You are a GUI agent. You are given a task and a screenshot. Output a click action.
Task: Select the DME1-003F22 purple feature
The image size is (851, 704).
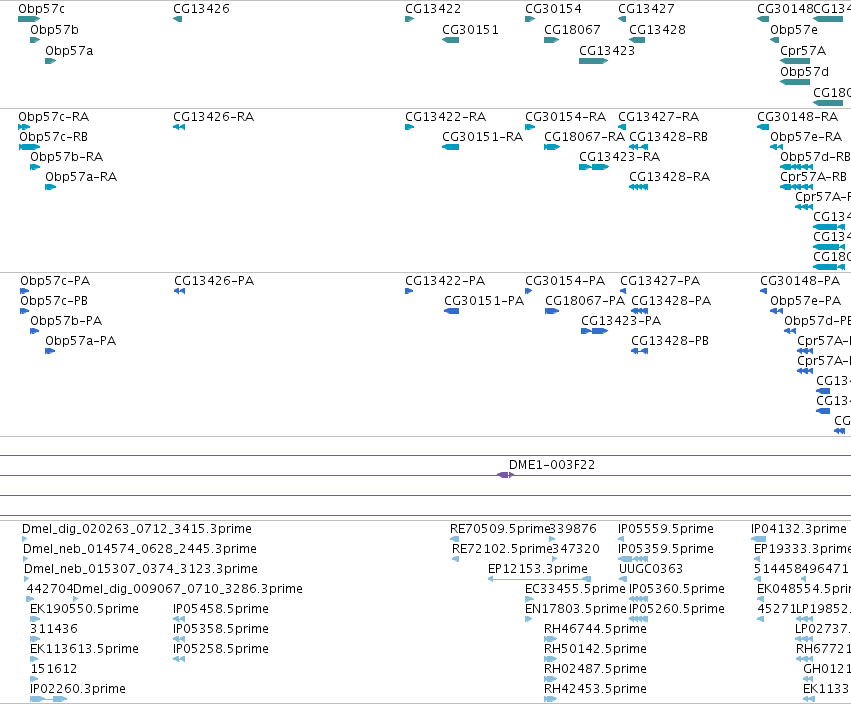point(505,475)
